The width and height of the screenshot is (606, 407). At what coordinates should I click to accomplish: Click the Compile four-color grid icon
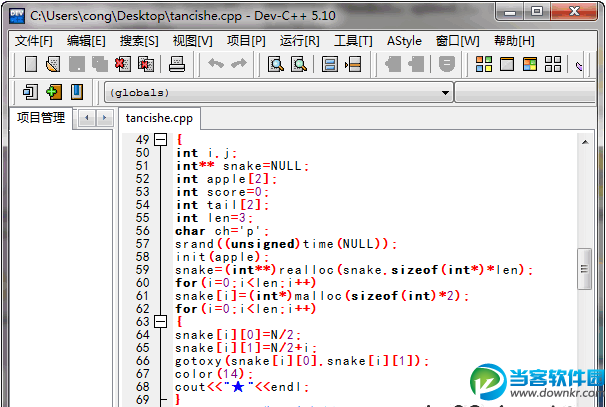[x=484, y=65]
